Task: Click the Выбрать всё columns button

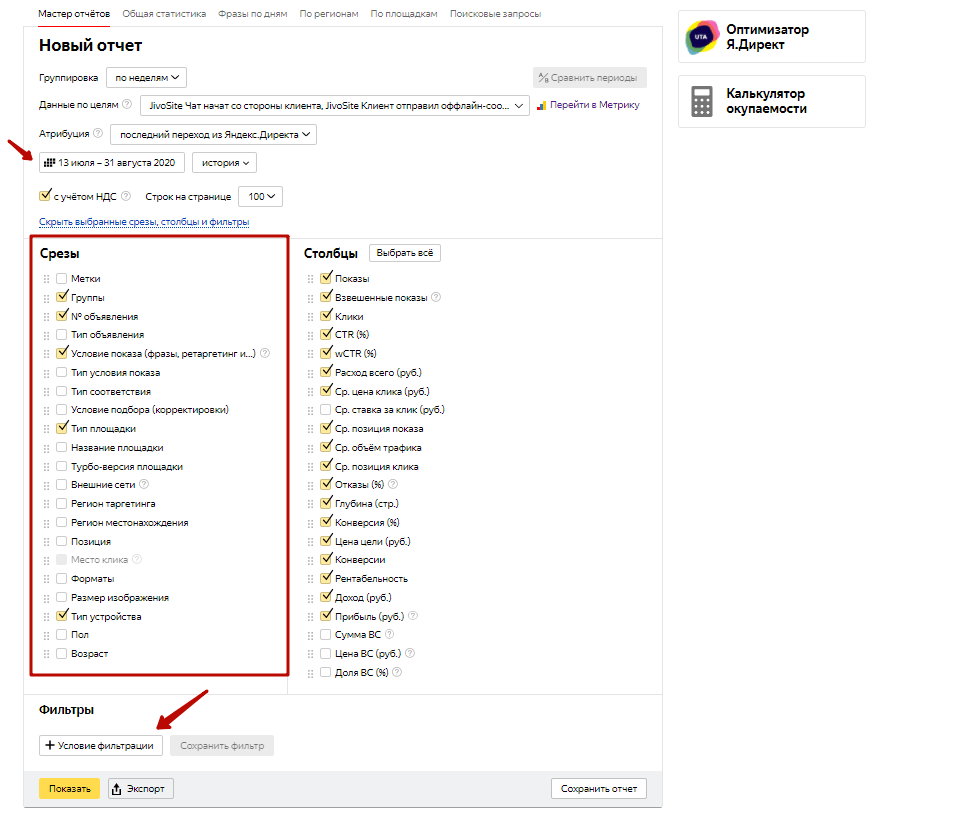Action: 405,253
